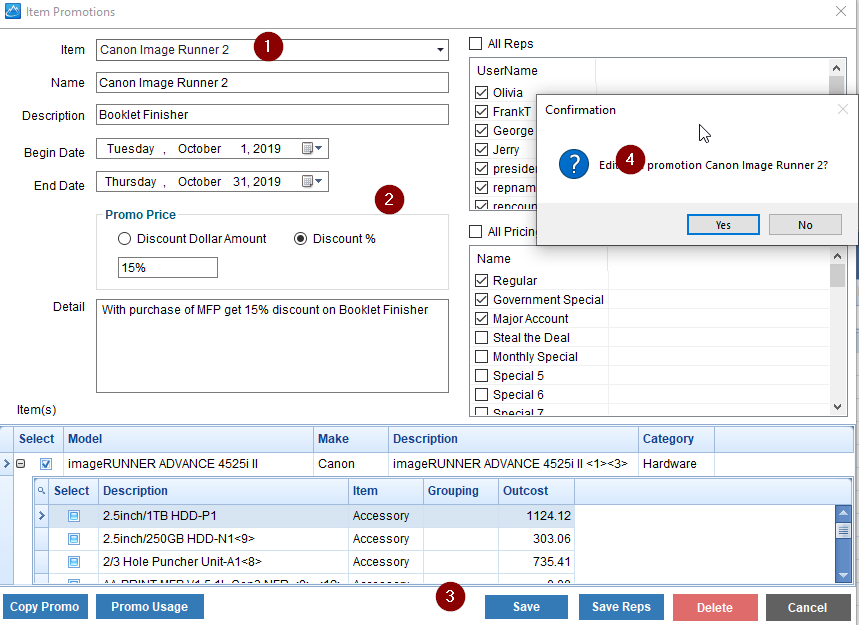Image resolution: width=859 pixels, height=625 pixels.
Task: Click the Save Reps button
Action: pos(621,607)
